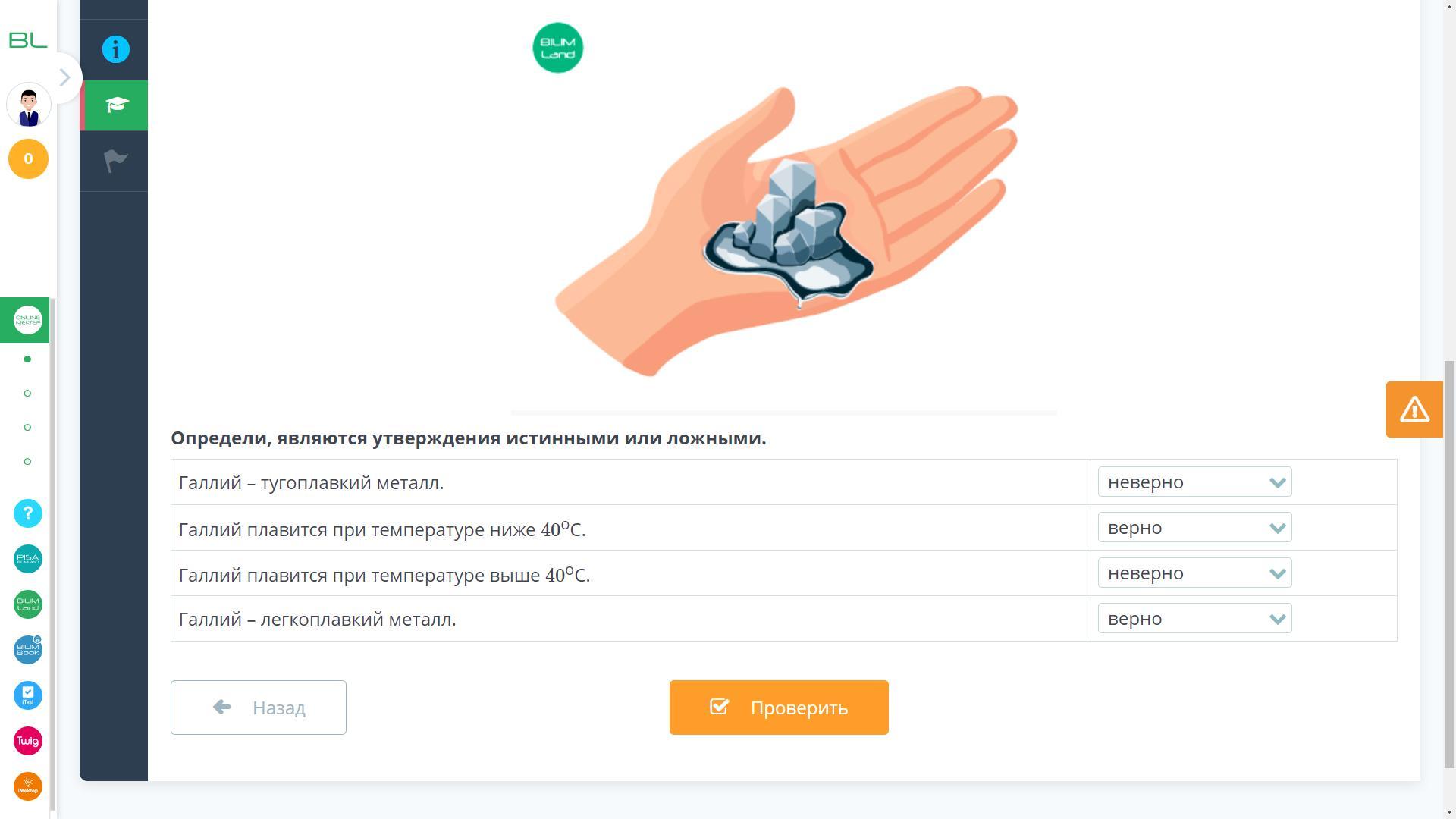Expand the left panel with chevron arrow
This screenshot has width=1456, height=819.
[x=65, y=77]
